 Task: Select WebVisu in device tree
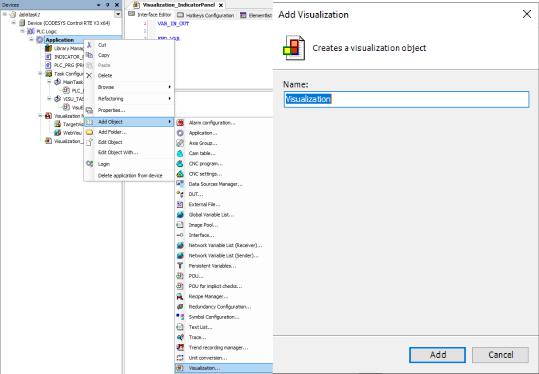point(68,133)
